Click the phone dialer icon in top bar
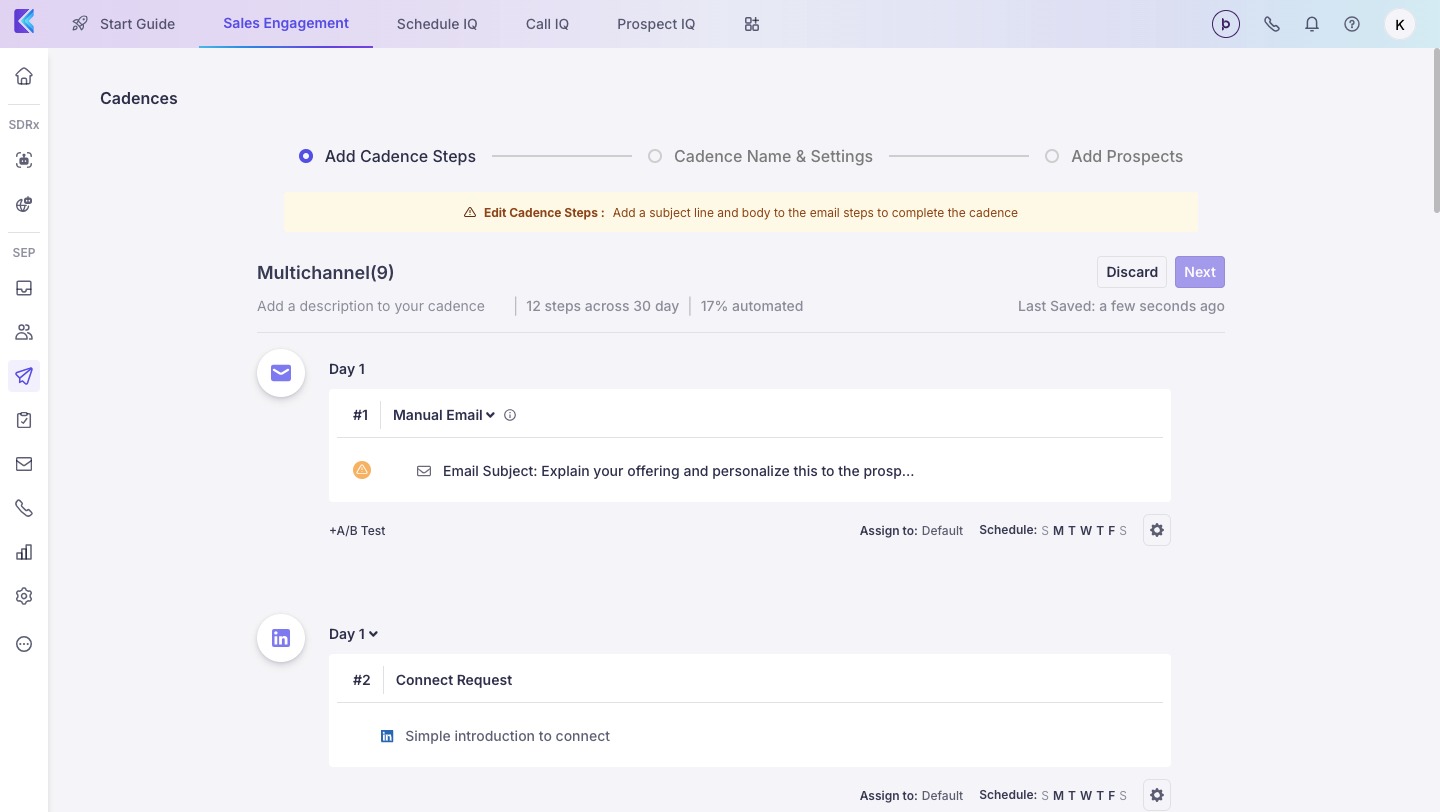Screen dimensions: 1440x812 (x=1271, y=24)
